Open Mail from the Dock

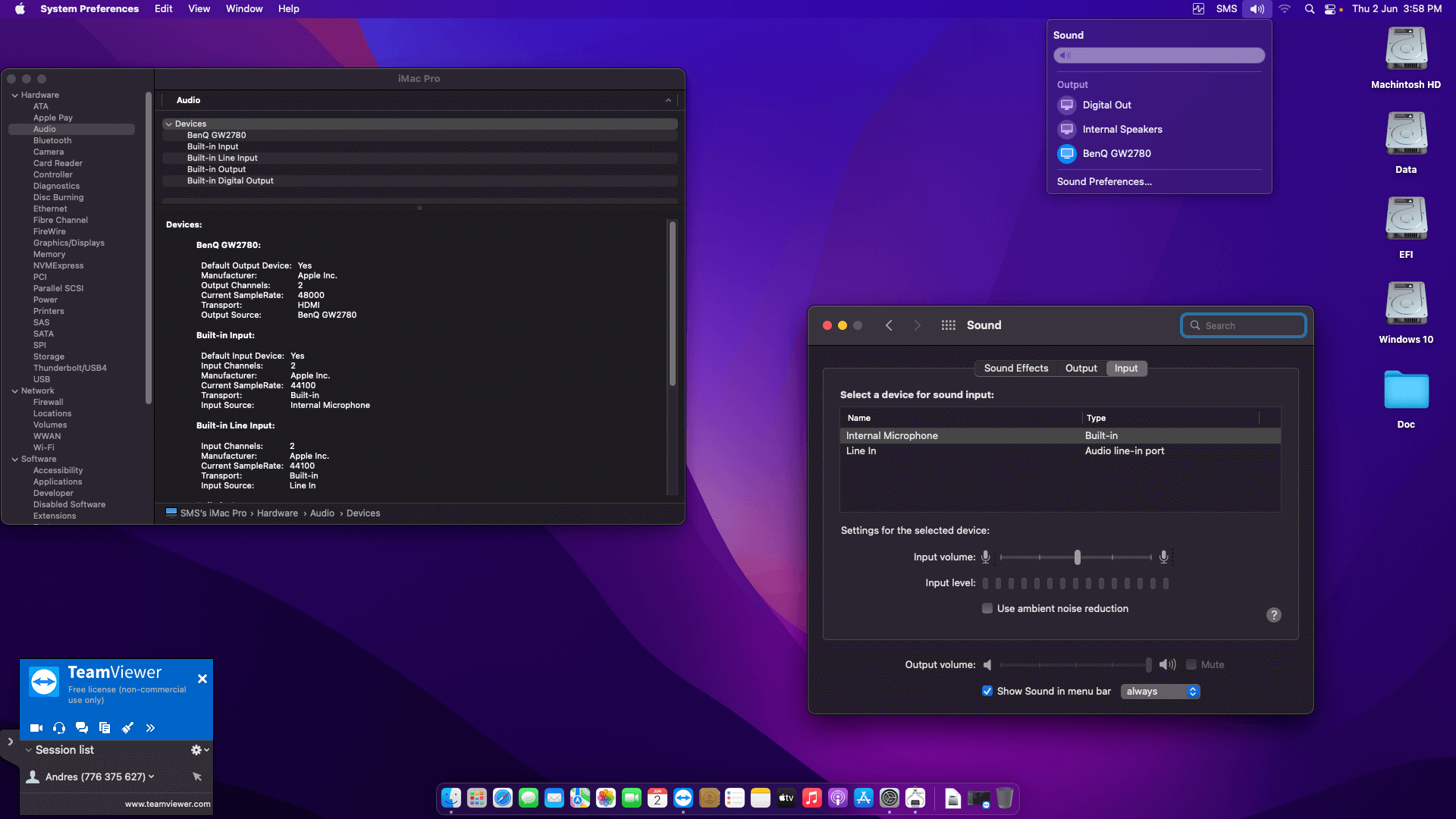point(554,798)
